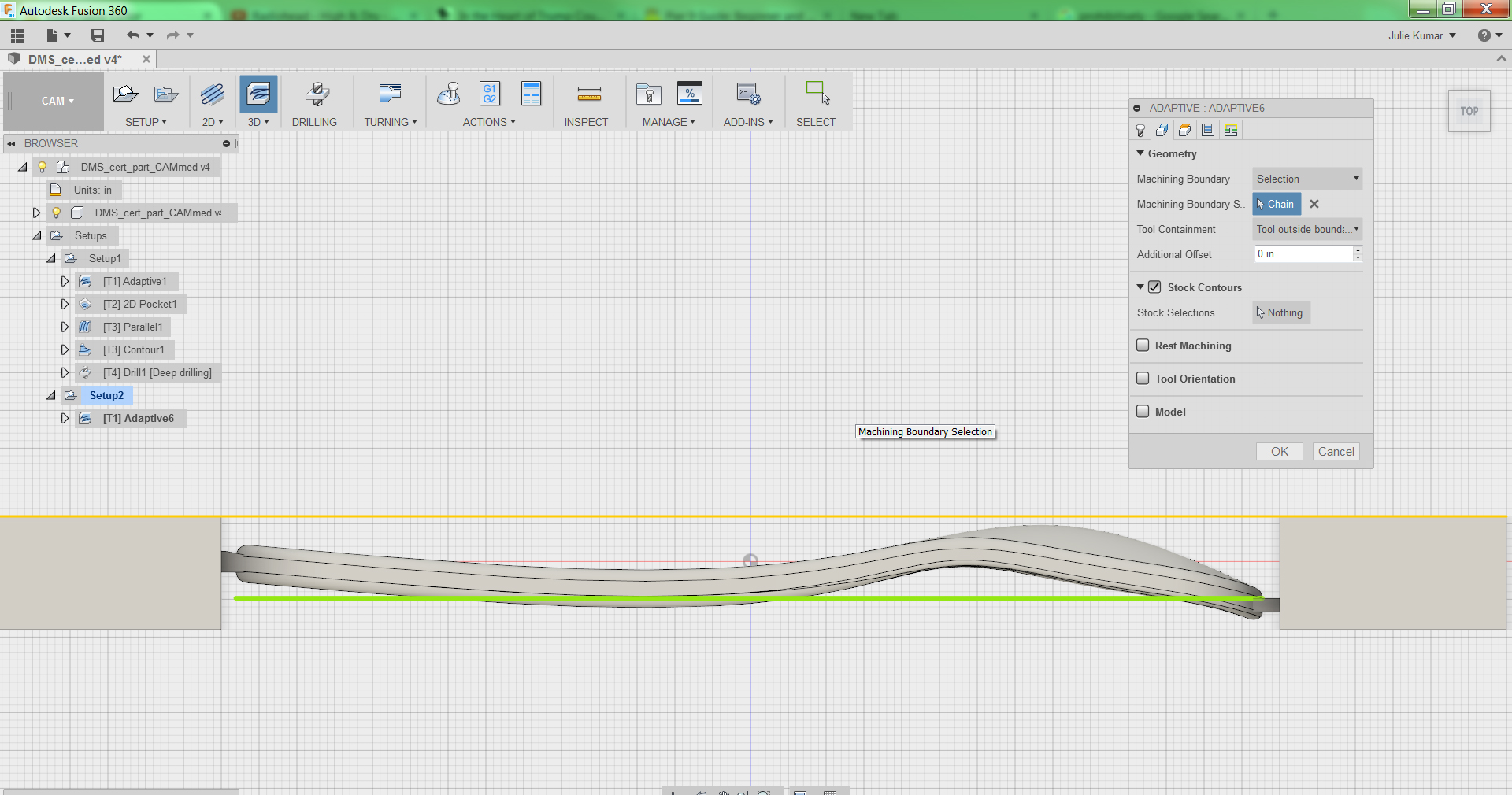The image size is (1512, 795).
Task: Expand the [T2] 2D Pocket1 operation
Action: point(65,304)
